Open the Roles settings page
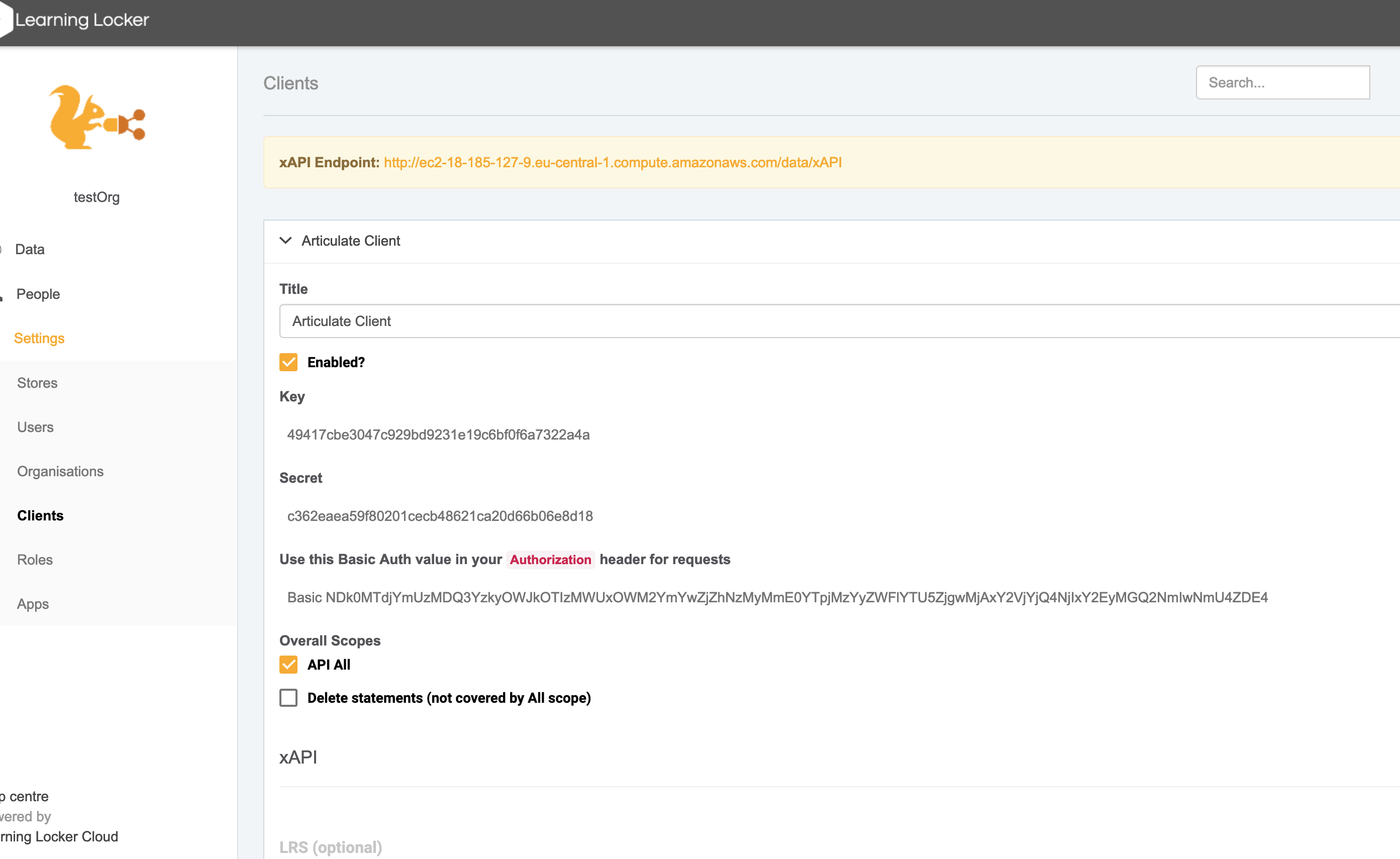1400x859 pixels. 35,560
